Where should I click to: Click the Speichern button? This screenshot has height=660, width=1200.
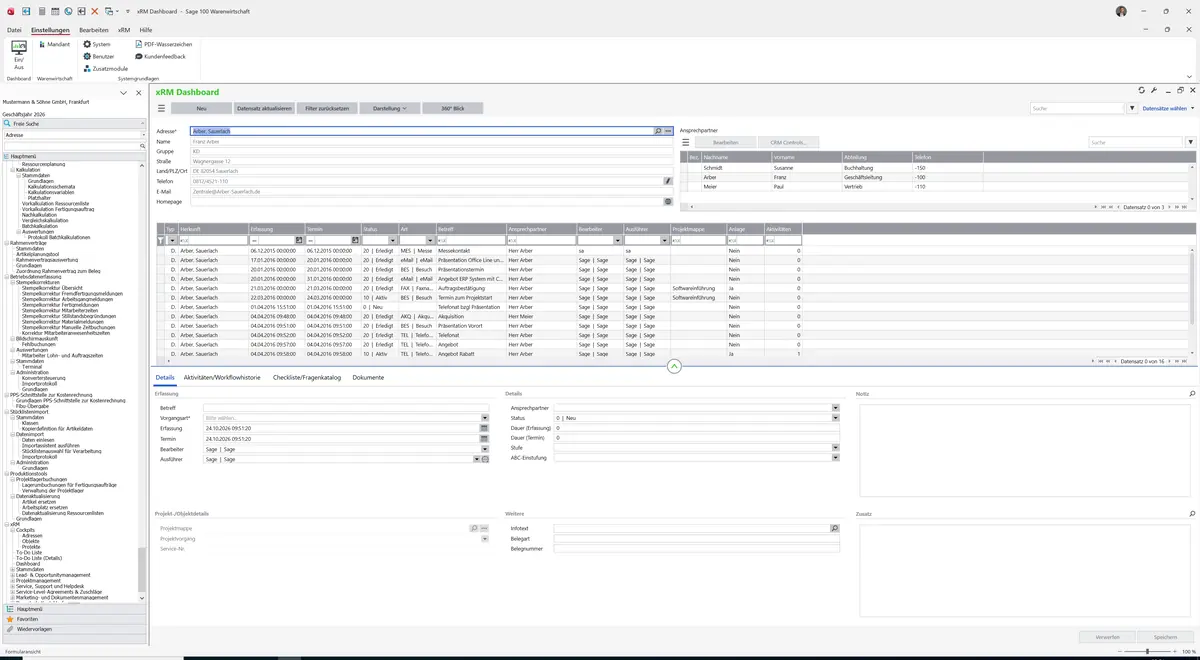click(x=1165, y=637)
